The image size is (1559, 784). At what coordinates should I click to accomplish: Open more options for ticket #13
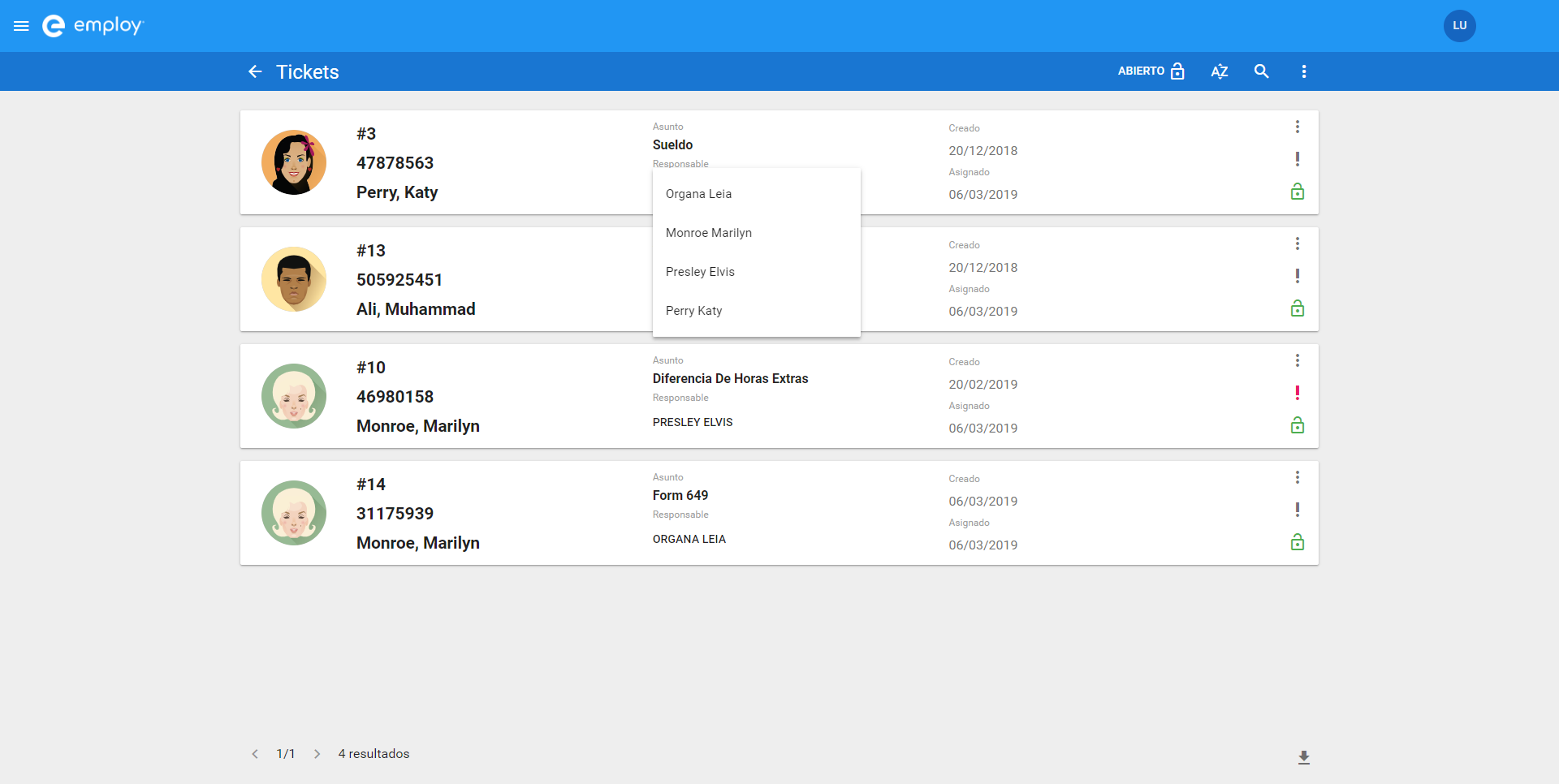point(1298,243)
